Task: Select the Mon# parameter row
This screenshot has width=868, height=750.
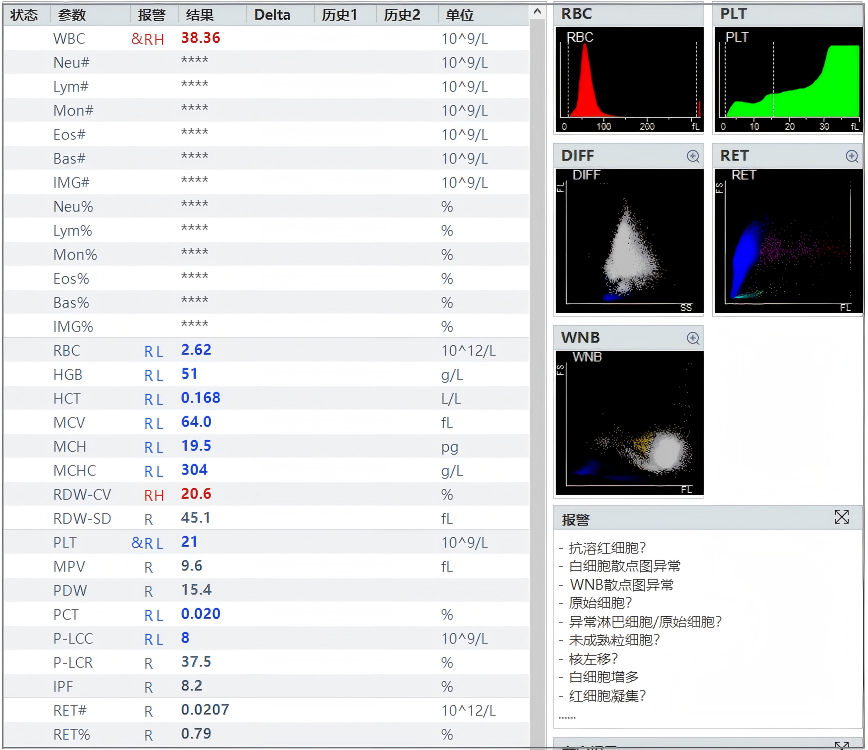Action: click(266, 111)
